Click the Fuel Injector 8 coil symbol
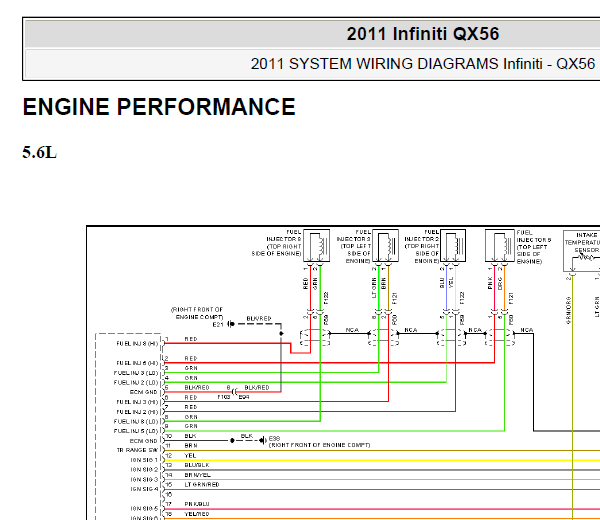 [316, 246]
